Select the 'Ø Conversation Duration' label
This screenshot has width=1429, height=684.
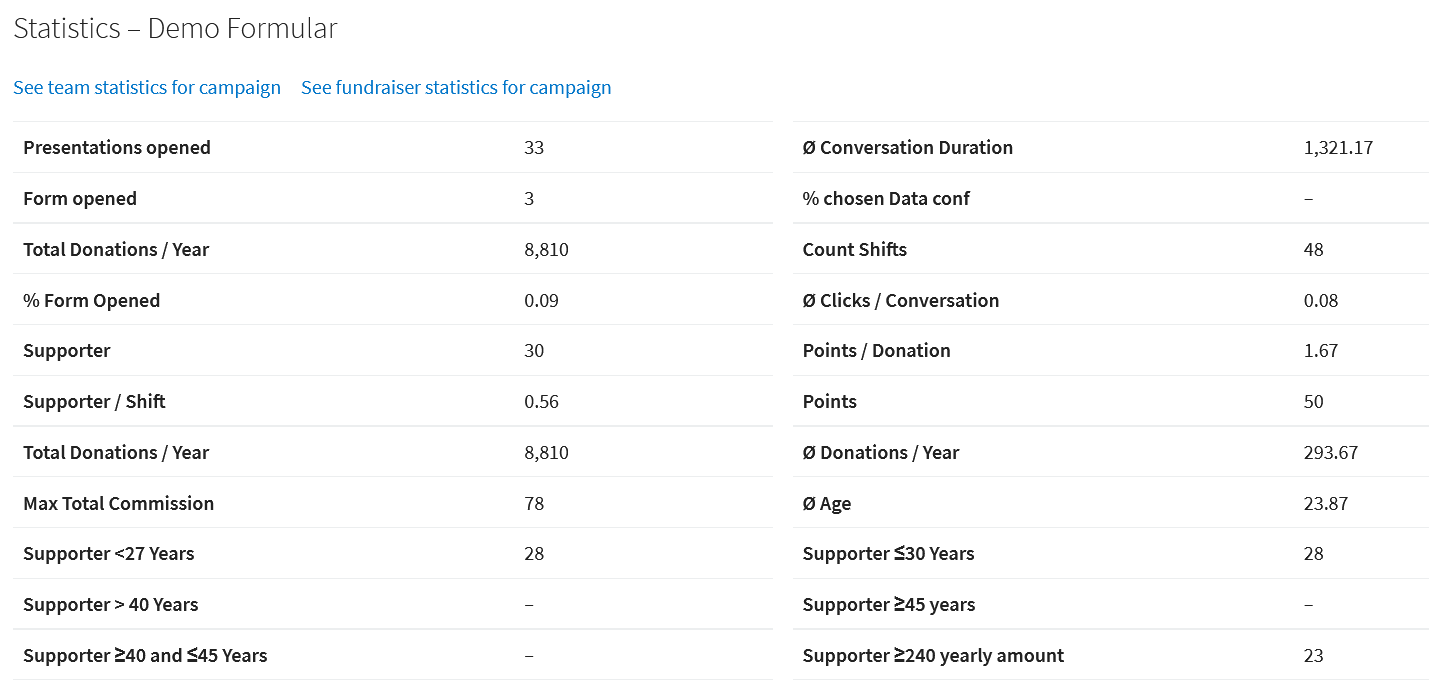[908, 147]
